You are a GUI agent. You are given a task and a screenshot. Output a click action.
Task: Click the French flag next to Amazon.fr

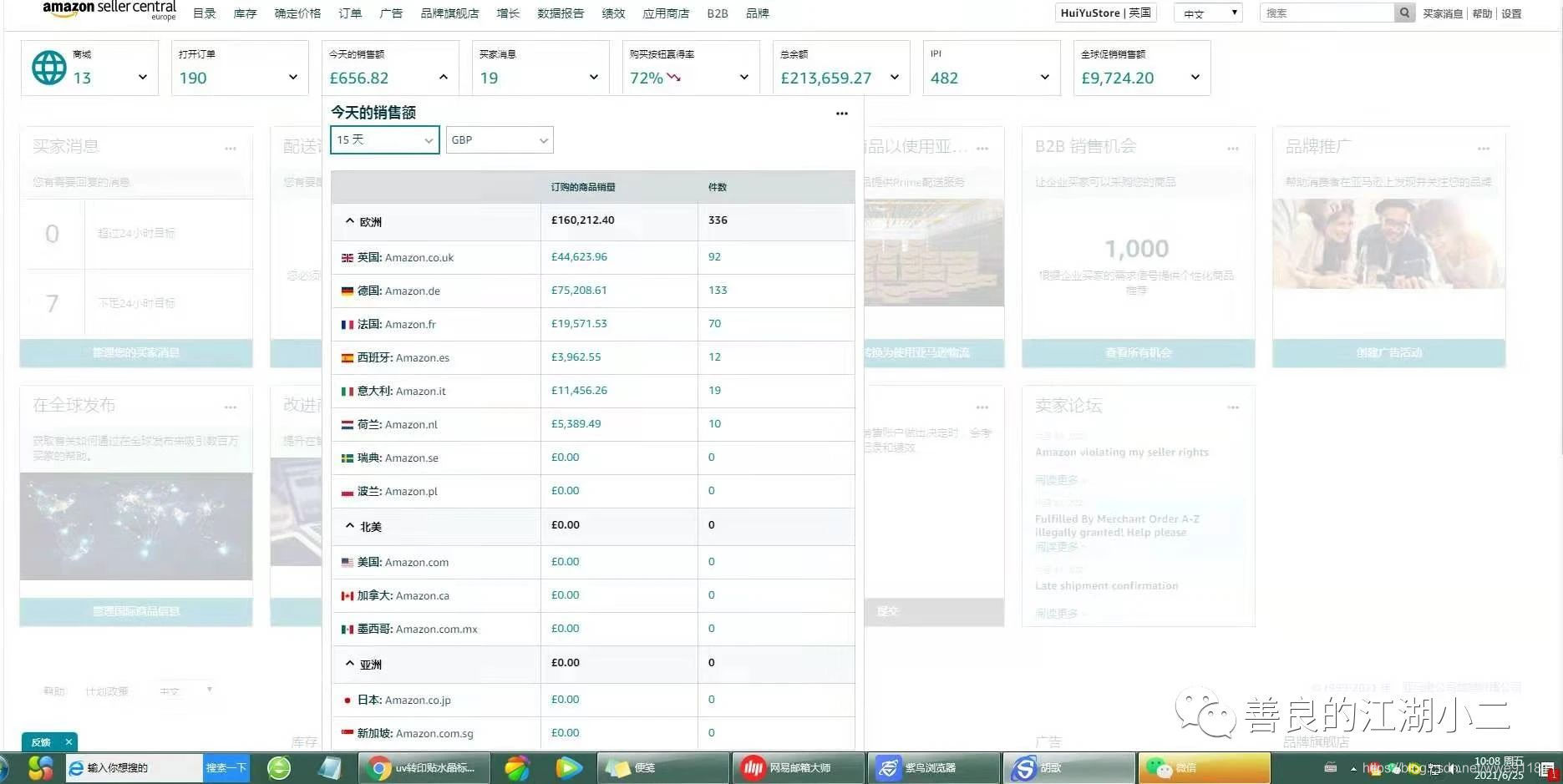pyautogui.click(x=348, y=325)
